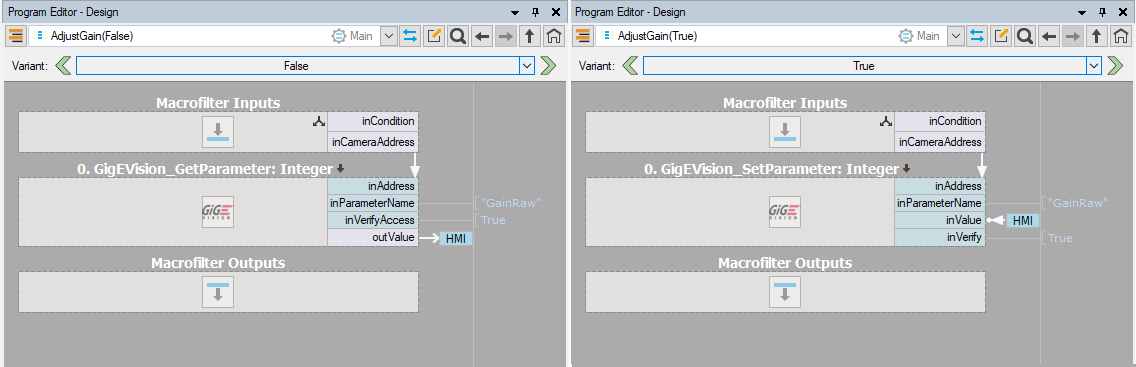Click the hamburger menu icon in left editor
Viewport: 1136px width, 367px height.
coord(16,35)
